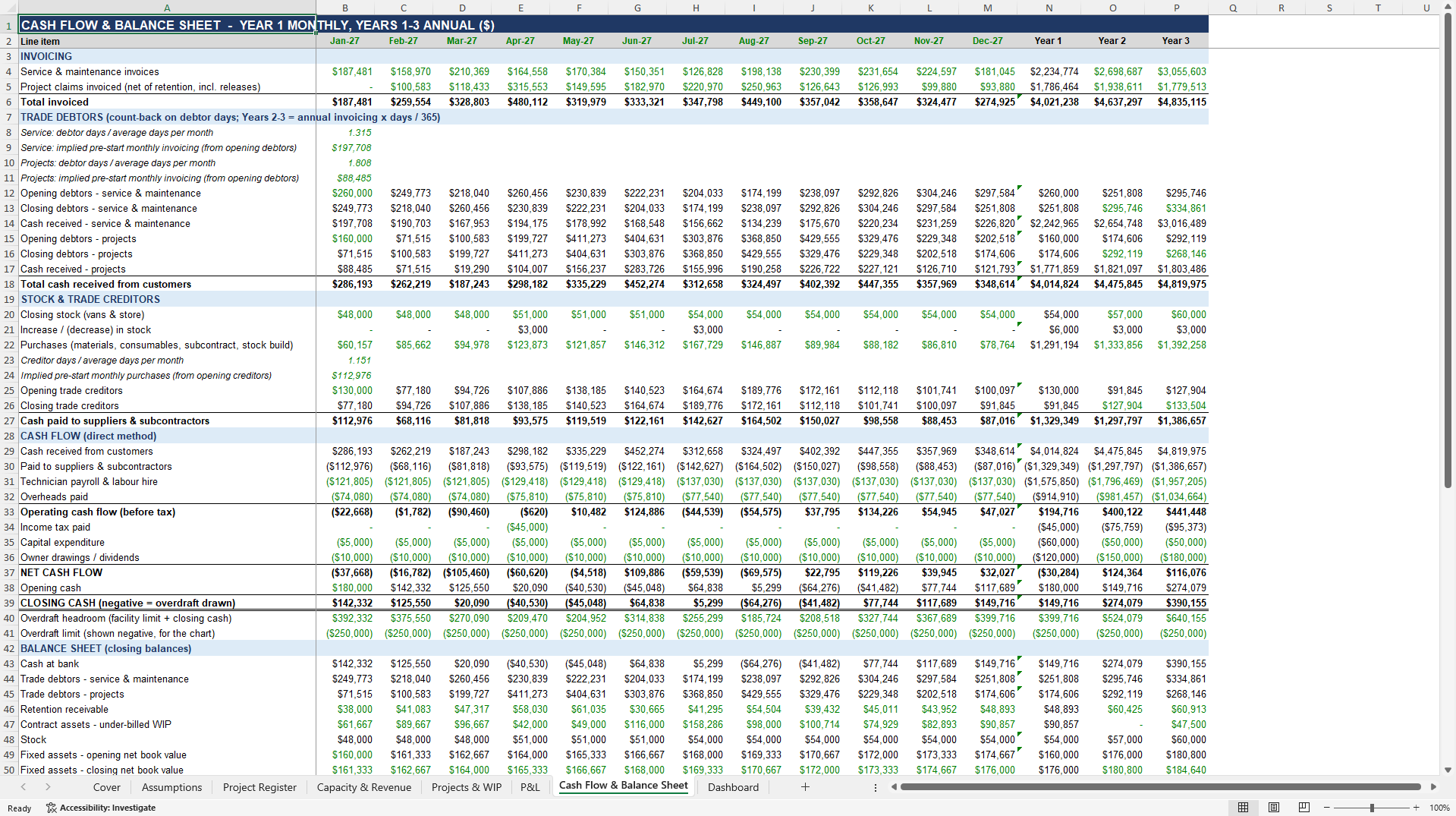Open the Assumptions sheet tab
Image resolution: width=1456 pixels, height=816 pixels.
[x=172, y=787]
